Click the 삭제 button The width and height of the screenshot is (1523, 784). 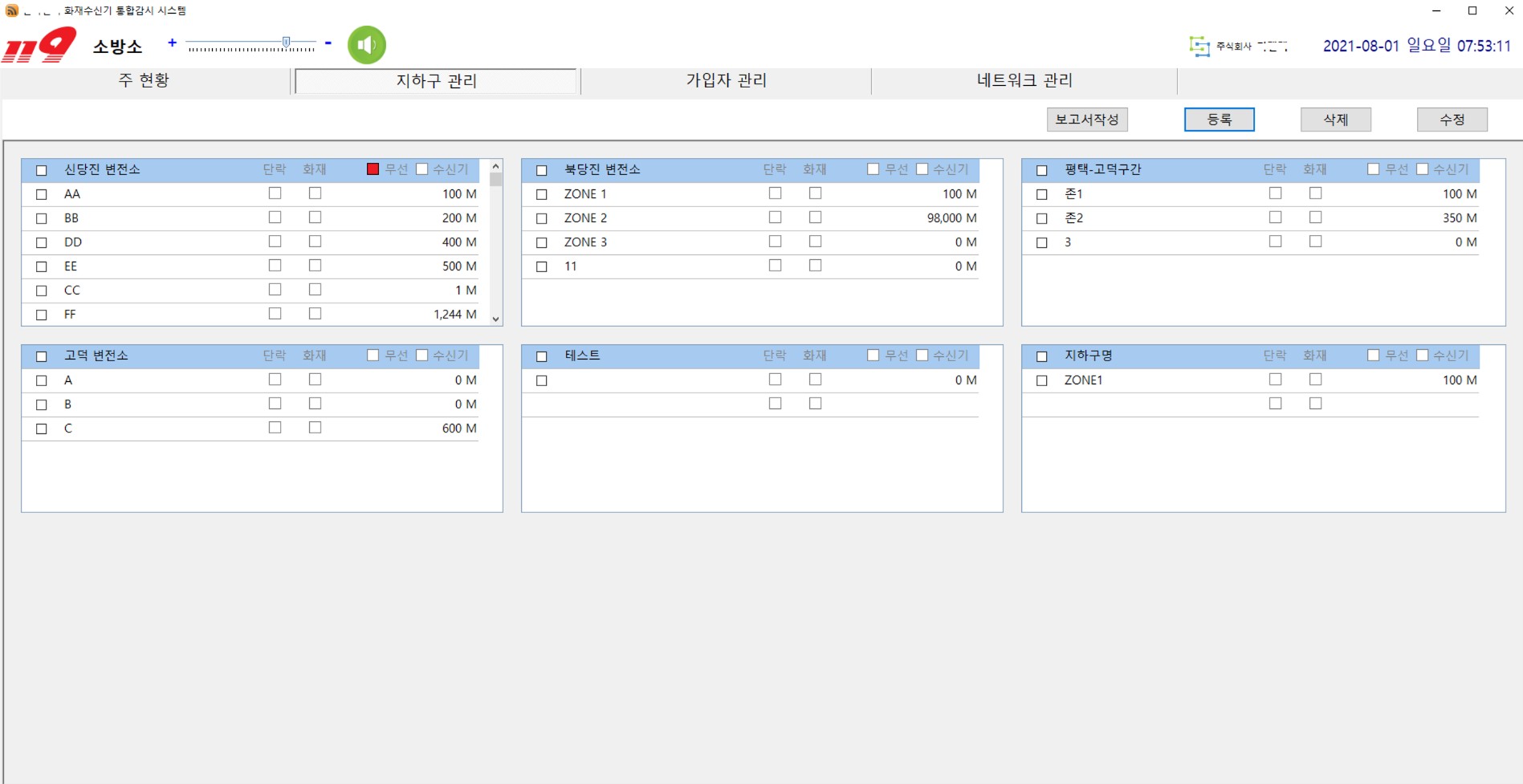click(1335, 120)
